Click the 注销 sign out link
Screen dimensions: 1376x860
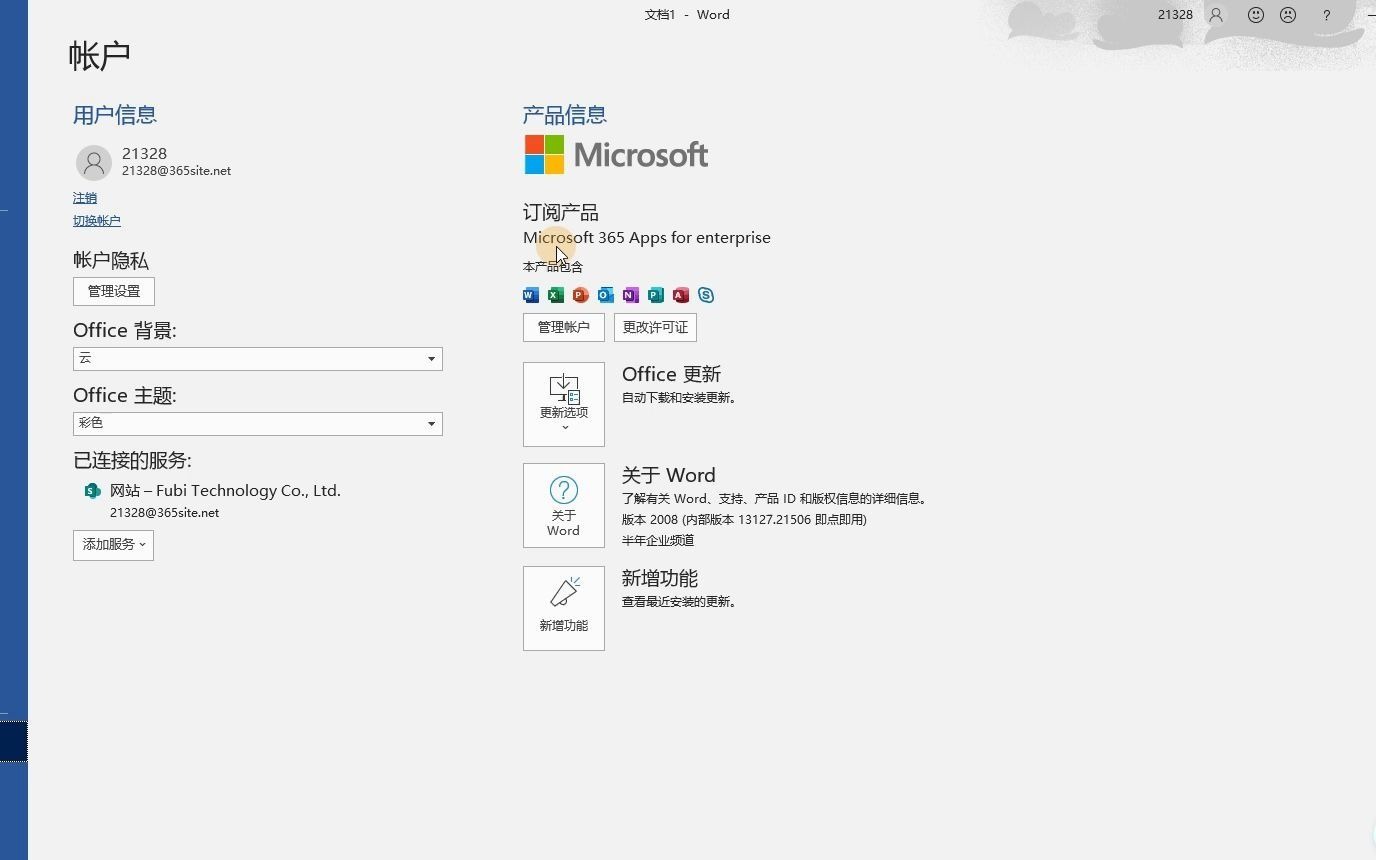point(85,198)
